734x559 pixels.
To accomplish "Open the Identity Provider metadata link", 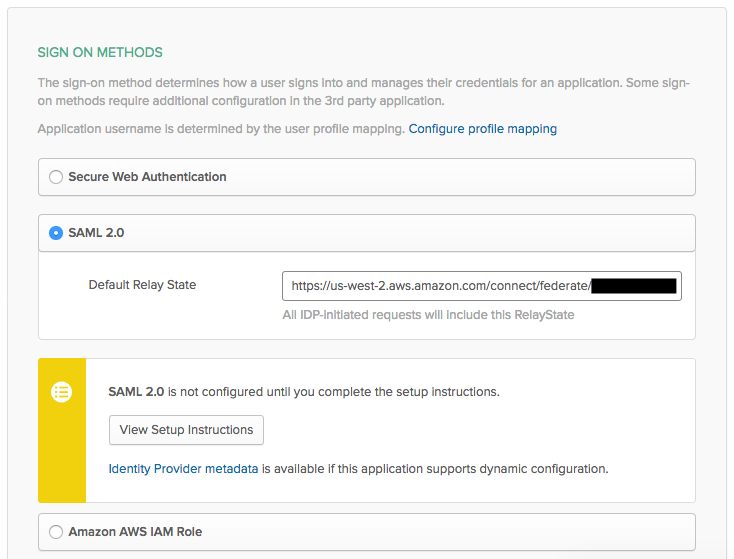I will [183, 468].
